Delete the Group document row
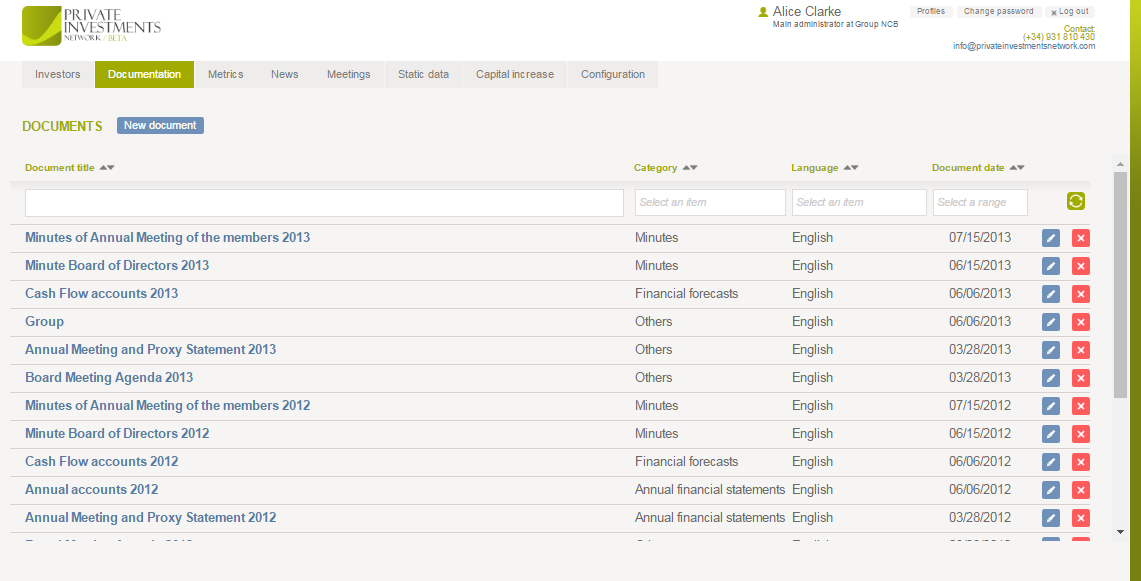Screen dimensions: 1141x581 [x=1080, y=322]
